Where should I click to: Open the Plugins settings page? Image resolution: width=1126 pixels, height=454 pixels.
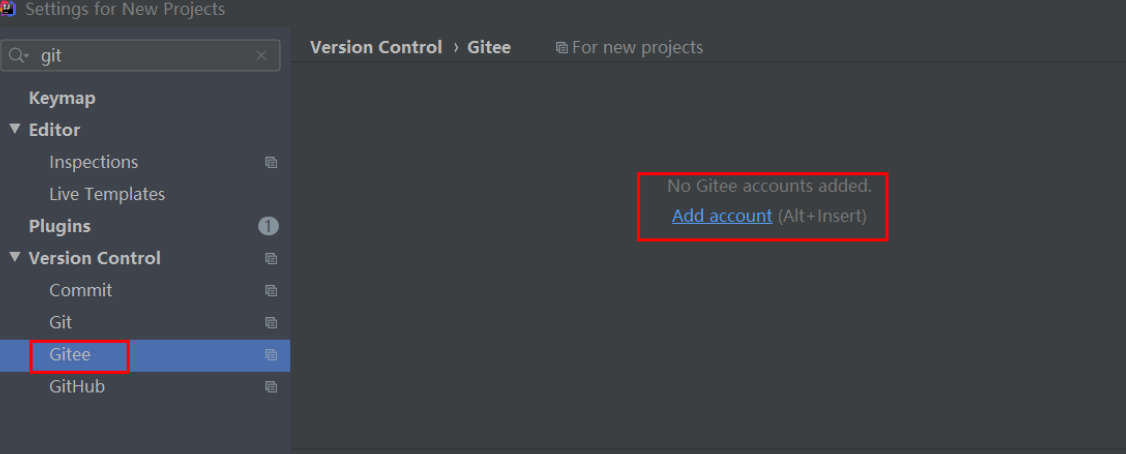(x=60, y=226)
